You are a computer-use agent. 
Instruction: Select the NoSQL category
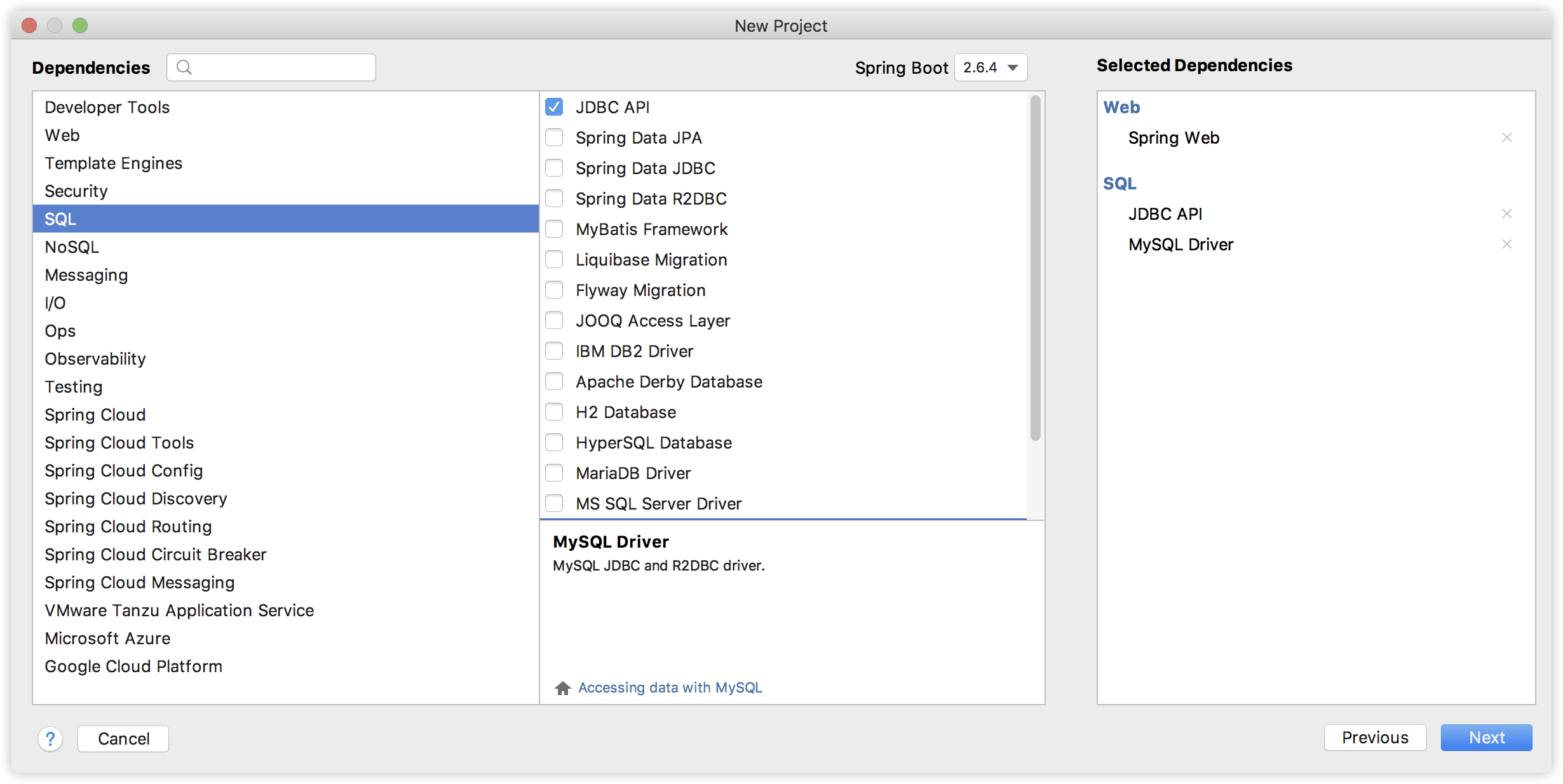[x=72, y=247]
